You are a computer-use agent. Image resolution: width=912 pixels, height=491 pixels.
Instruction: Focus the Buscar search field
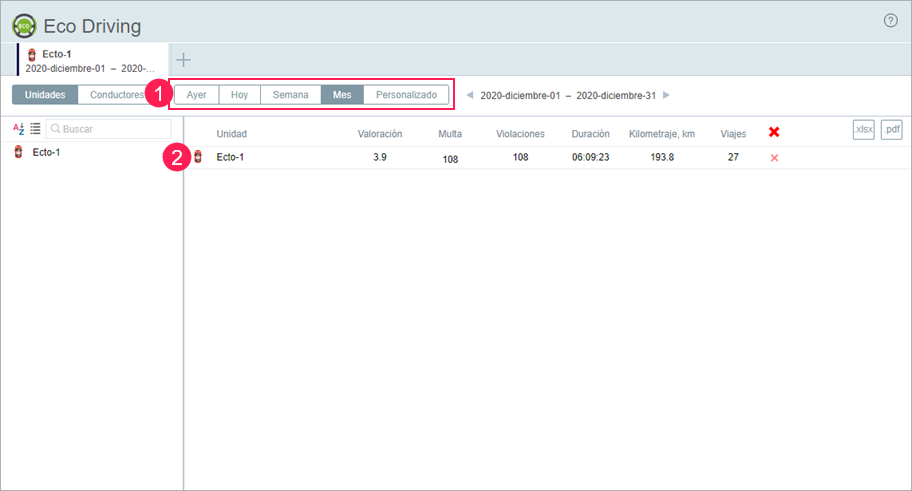tap(112, 129)
